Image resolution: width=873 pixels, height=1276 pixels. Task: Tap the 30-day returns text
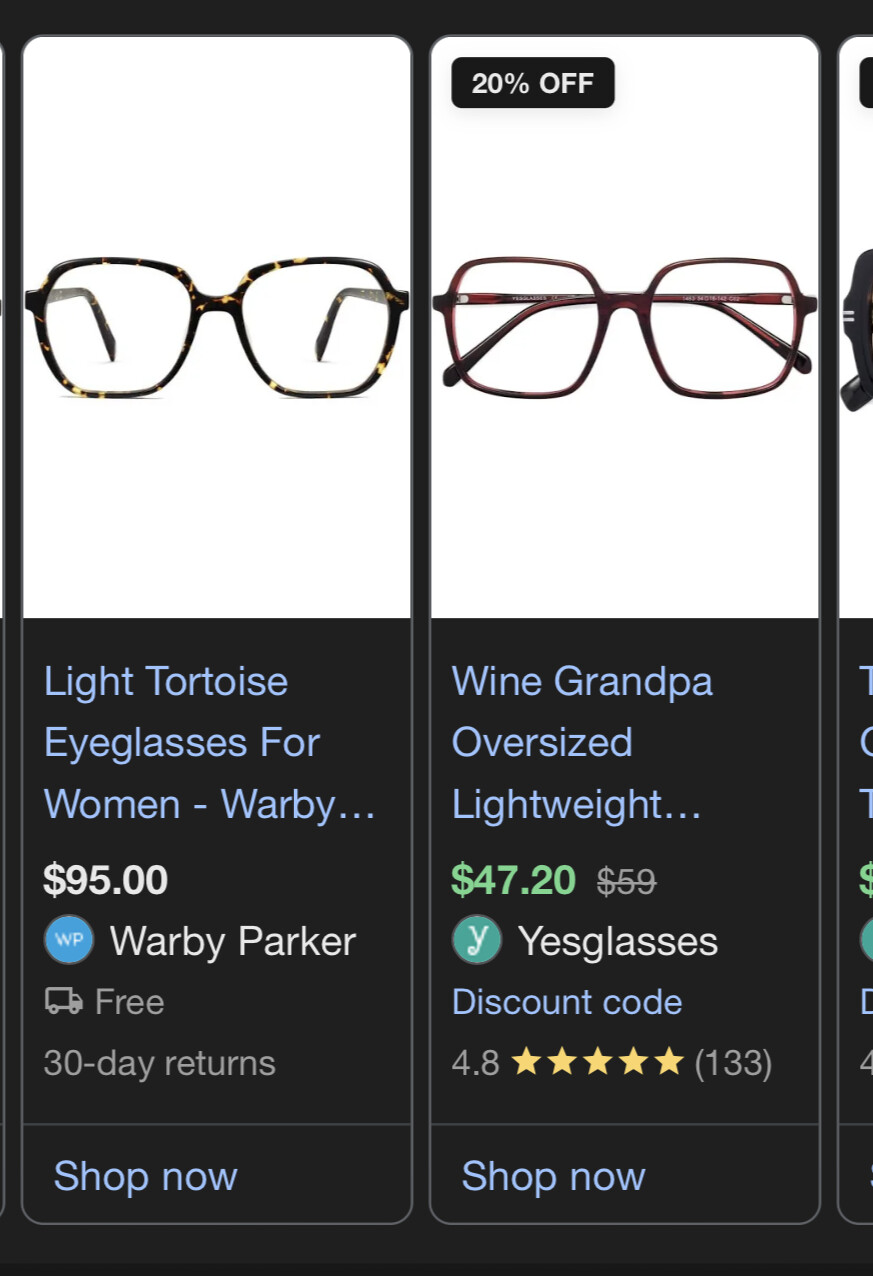160,1062
